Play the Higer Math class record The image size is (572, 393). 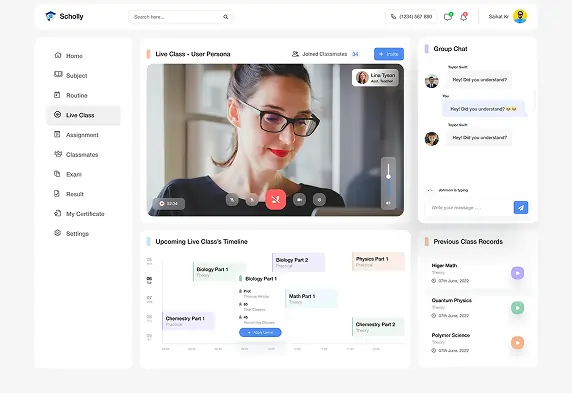517,273
